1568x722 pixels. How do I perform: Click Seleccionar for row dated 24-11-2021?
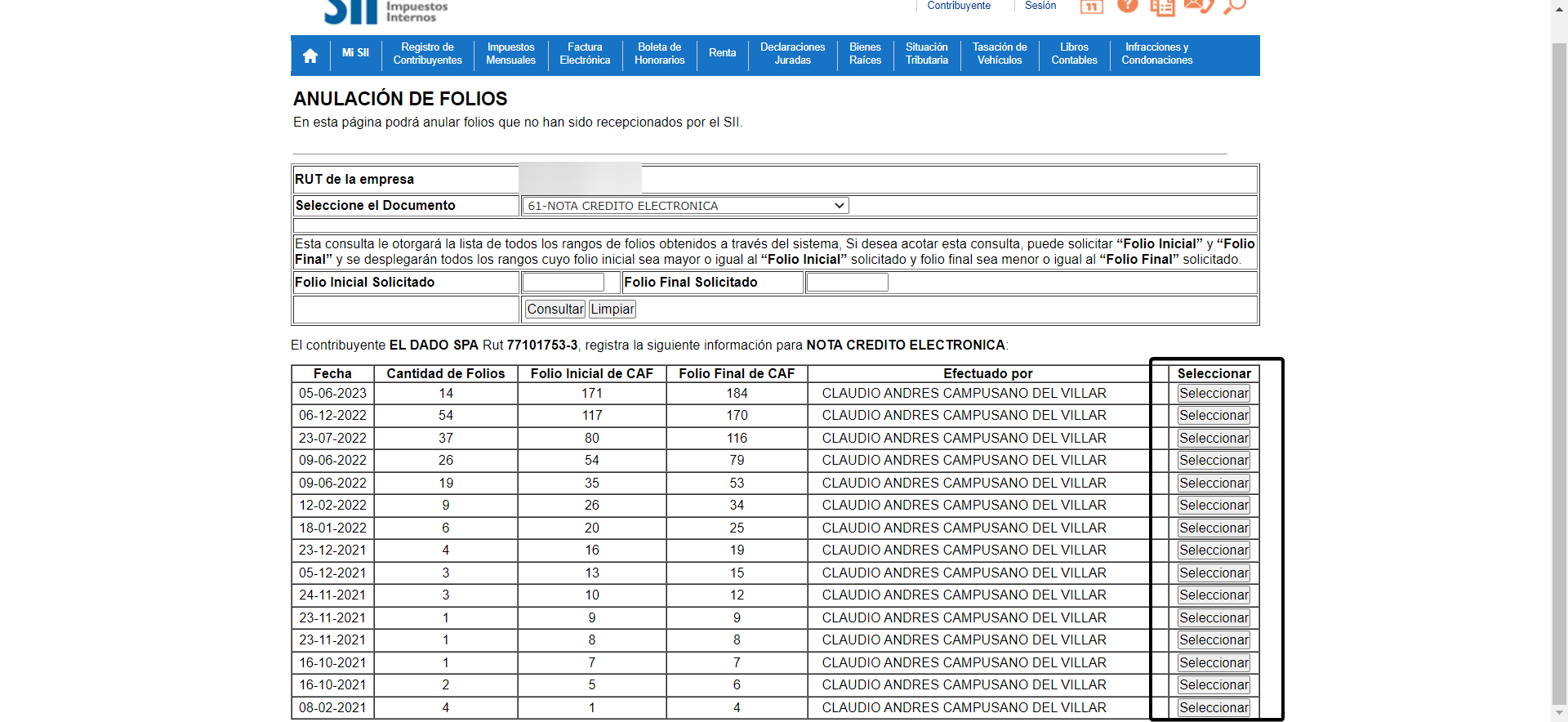(1214, 595)
